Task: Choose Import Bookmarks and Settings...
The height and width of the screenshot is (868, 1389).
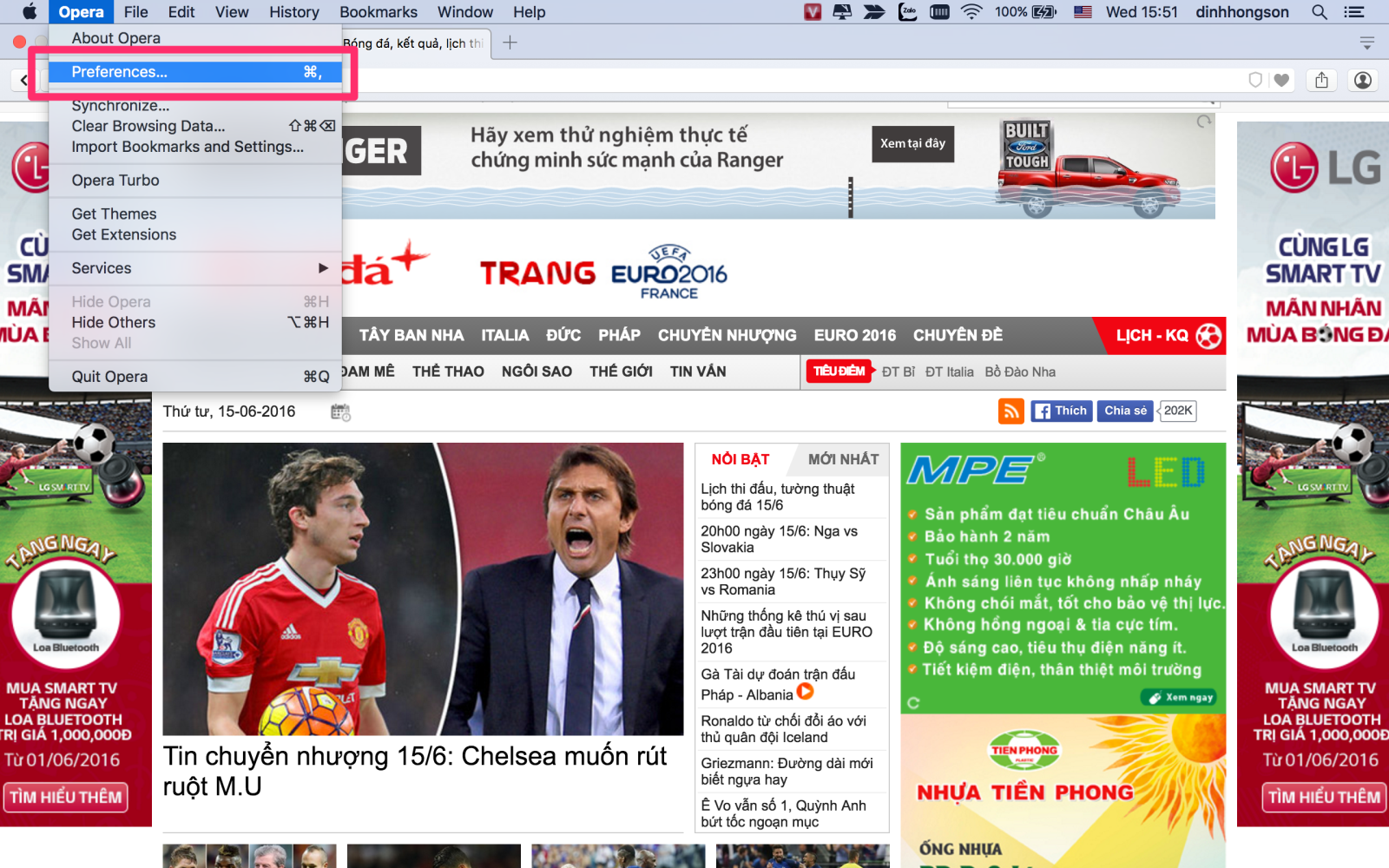Action: pos(195,147)
